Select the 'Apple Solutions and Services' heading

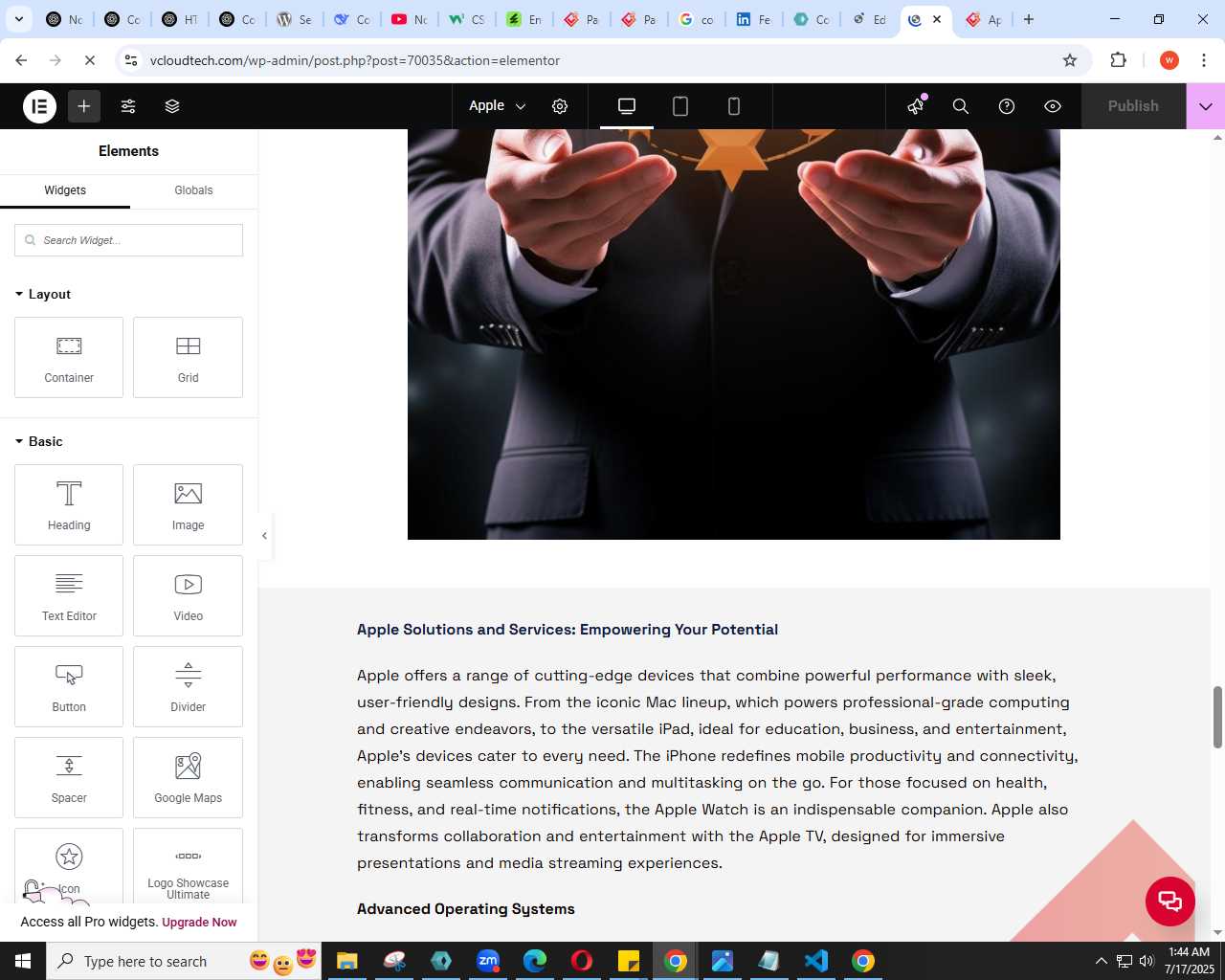(x=568, y=630)
